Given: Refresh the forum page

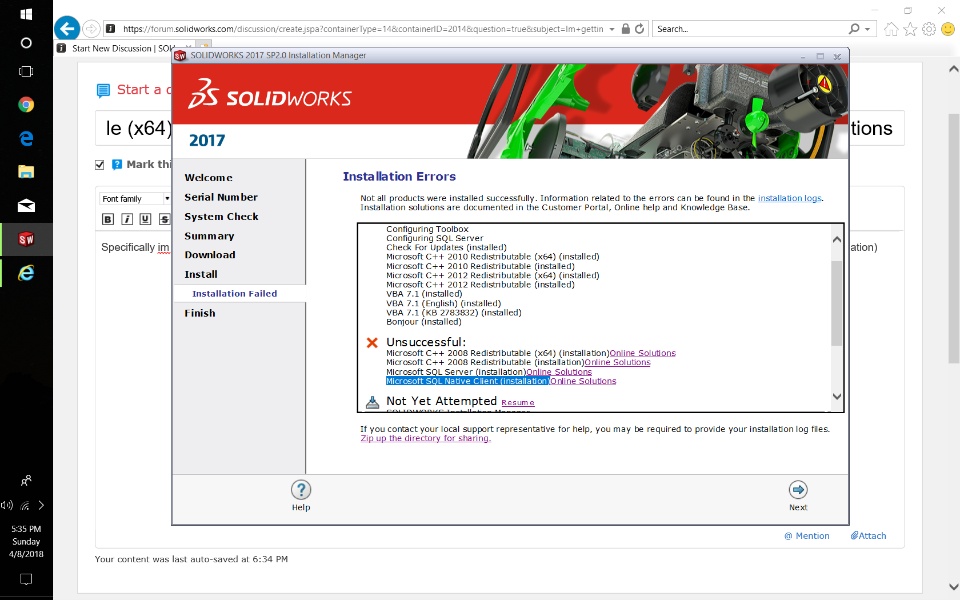Looking at the screenshot, I should point(640,29).
